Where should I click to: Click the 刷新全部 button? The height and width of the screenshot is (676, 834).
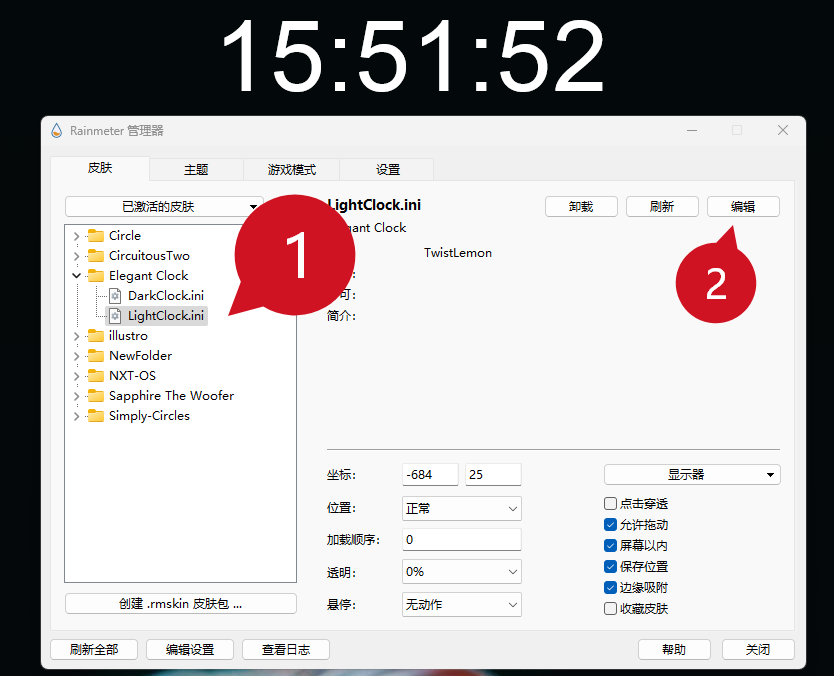94,649
